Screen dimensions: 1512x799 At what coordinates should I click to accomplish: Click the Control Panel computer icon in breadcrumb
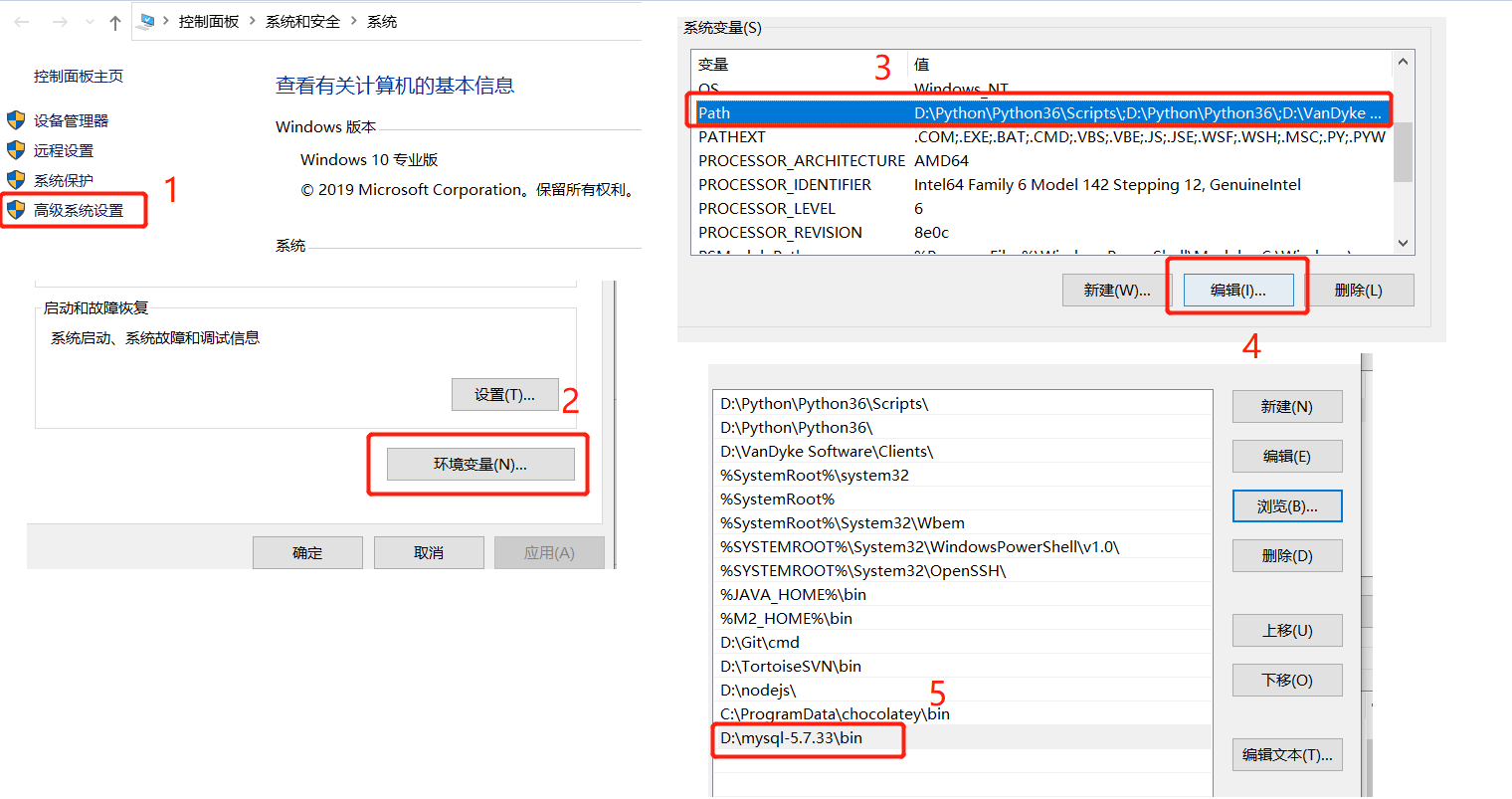point(147,21)
